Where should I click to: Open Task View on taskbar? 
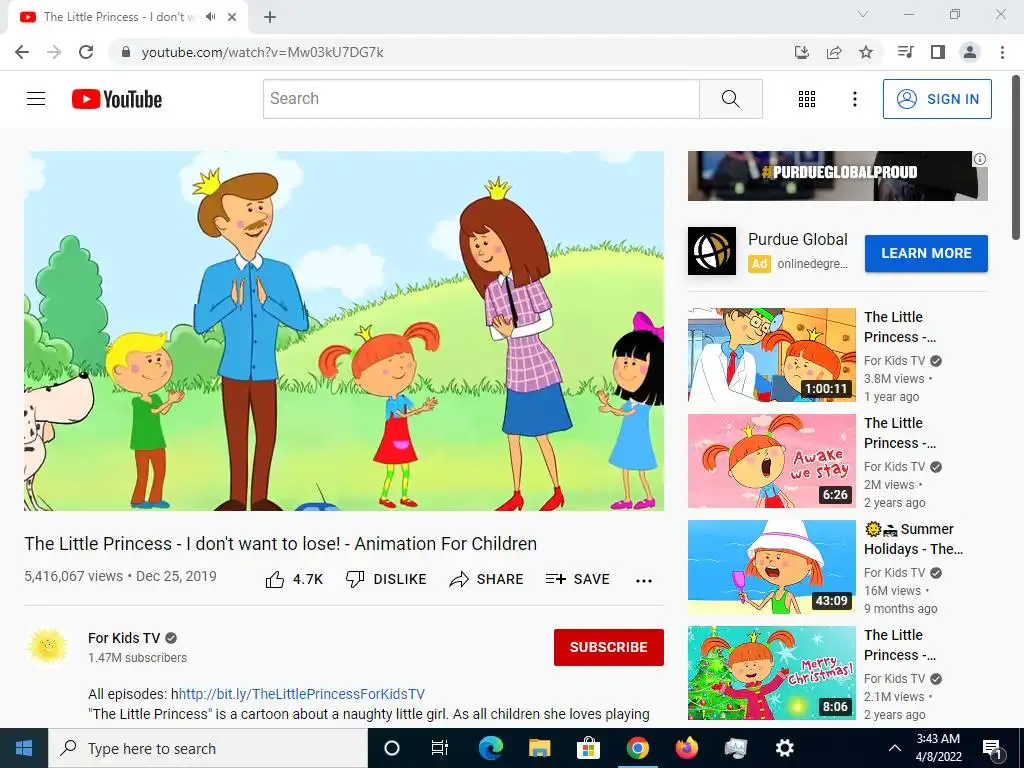[x=440, y=748]
